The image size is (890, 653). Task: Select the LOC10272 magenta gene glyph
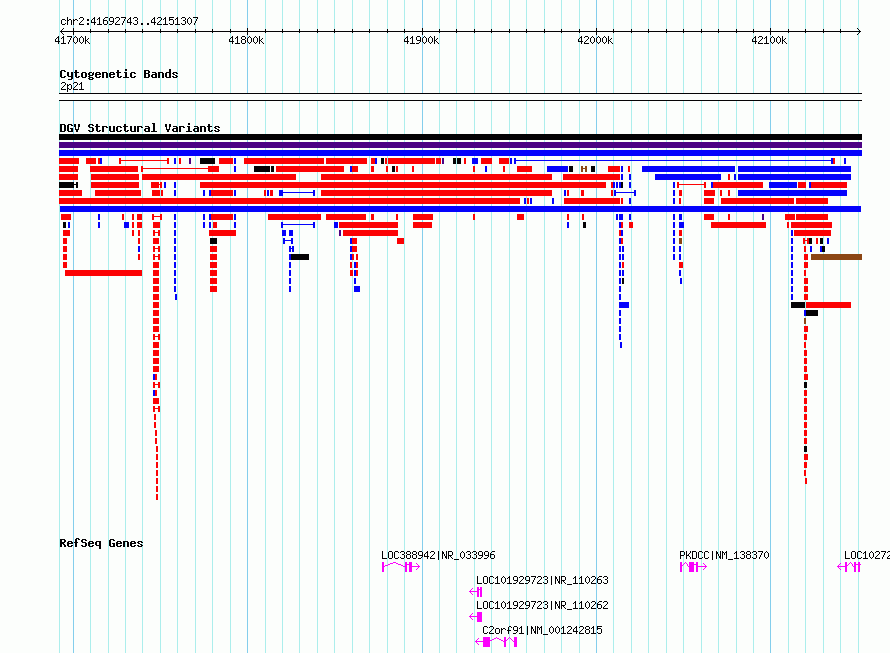tap(849, 567)
